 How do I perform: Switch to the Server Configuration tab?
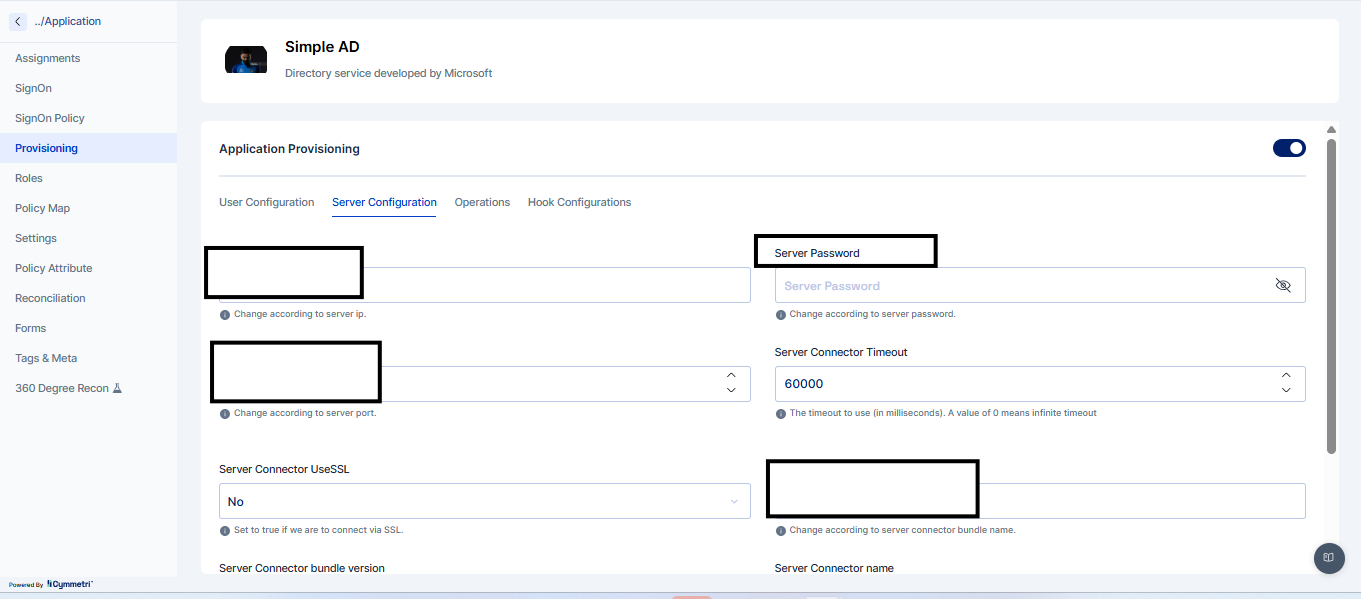pos(384,202)
